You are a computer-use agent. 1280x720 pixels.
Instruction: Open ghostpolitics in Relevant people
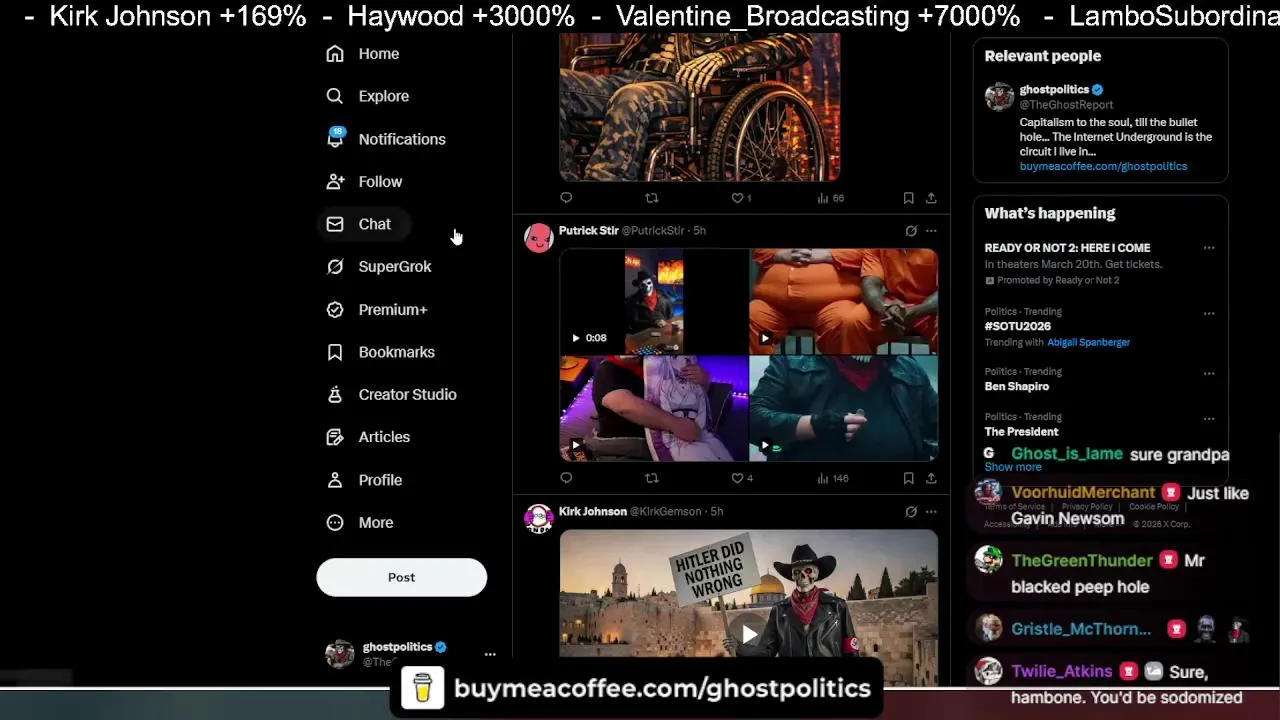[1054, 90]
